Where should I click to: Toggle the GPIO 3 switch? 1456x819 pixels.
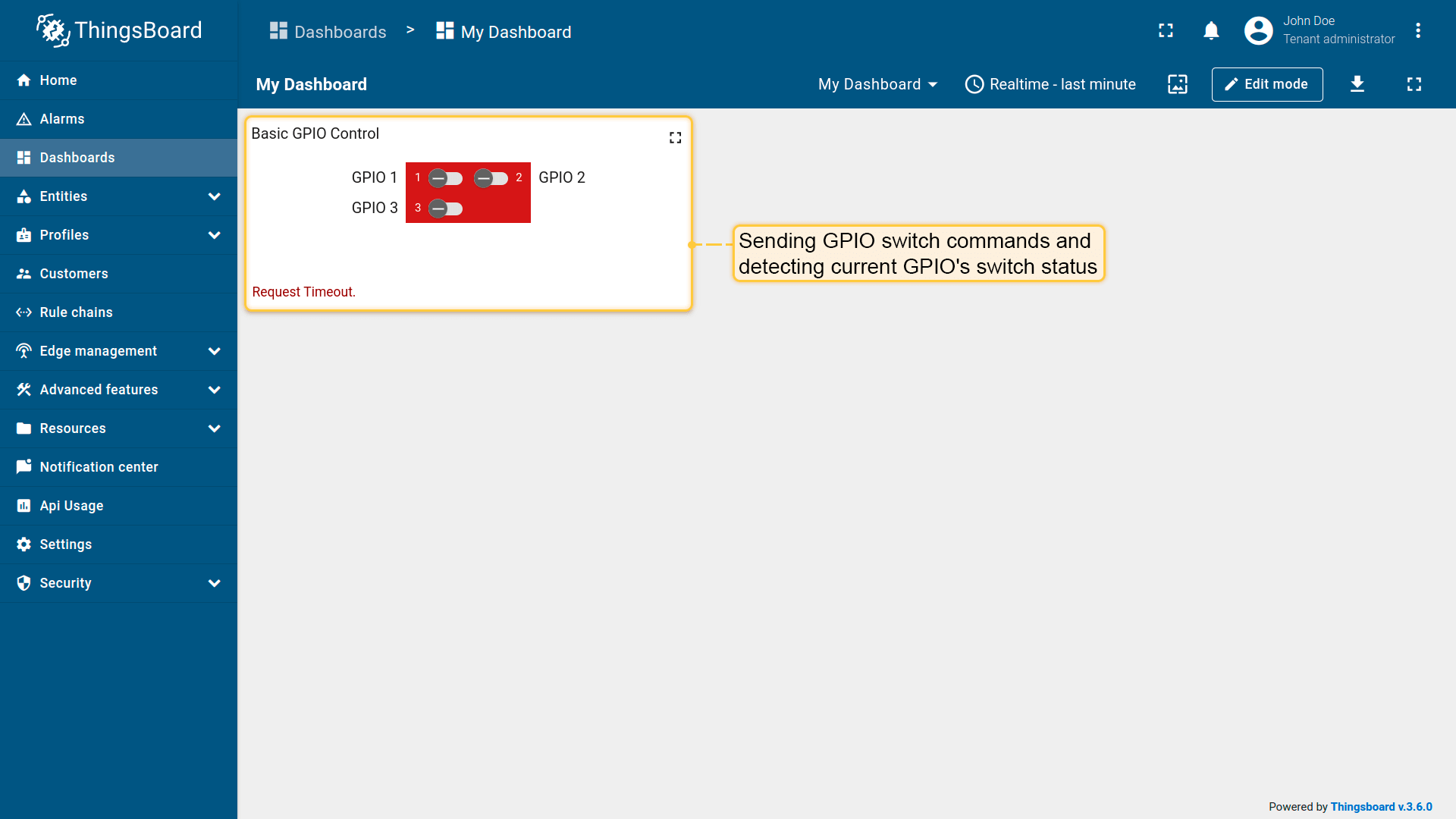click(445, 209)
